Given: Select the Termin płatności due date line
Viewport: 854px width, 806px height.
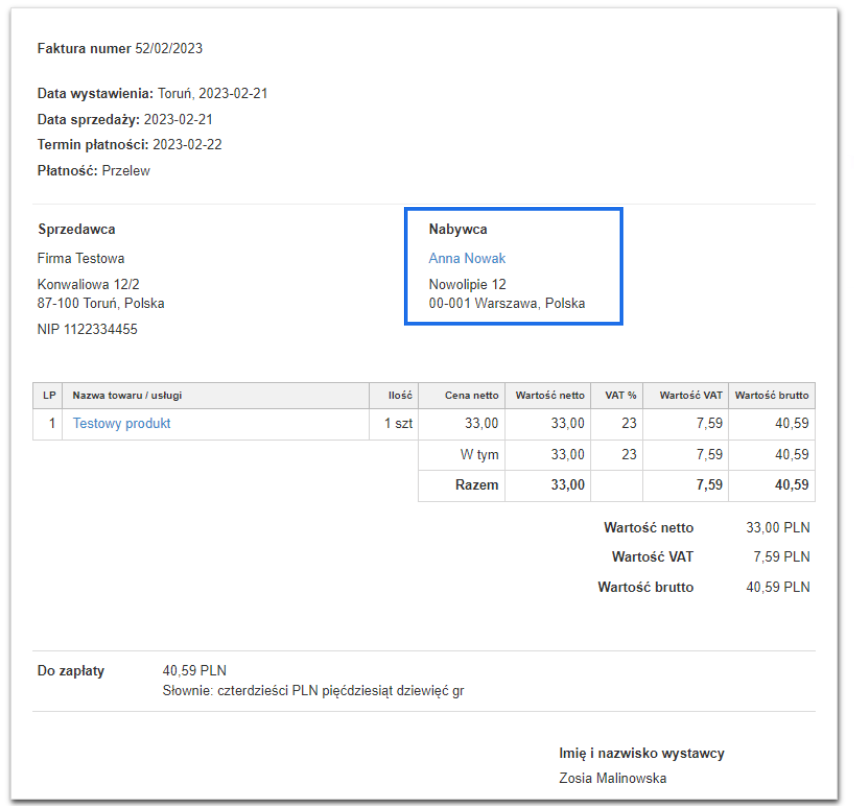Looking at the screenshot, I should [129, 144].
